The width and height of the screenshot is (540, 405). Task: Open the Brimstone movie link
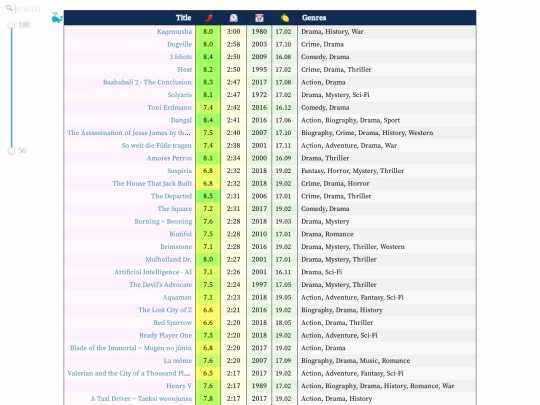point(176,247)
